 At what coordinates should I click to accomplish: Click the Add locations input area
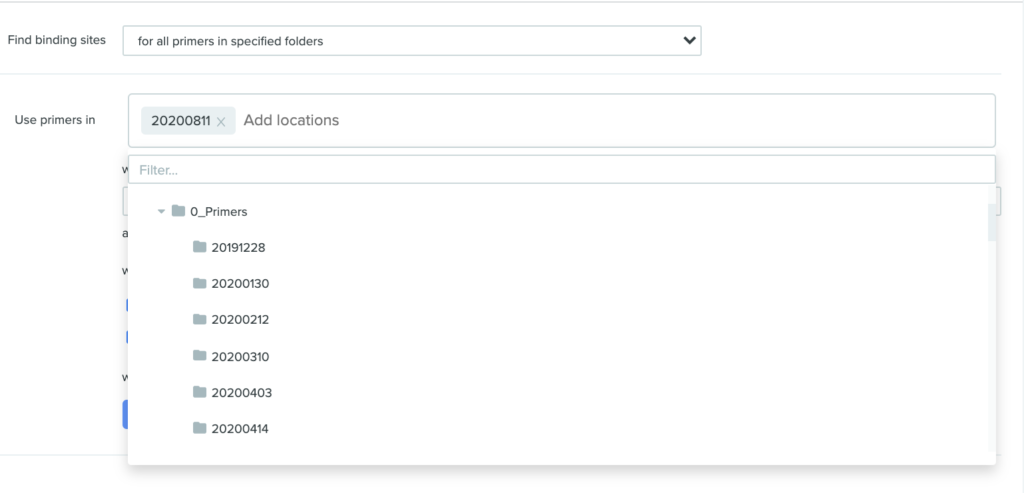click(614, 120)
